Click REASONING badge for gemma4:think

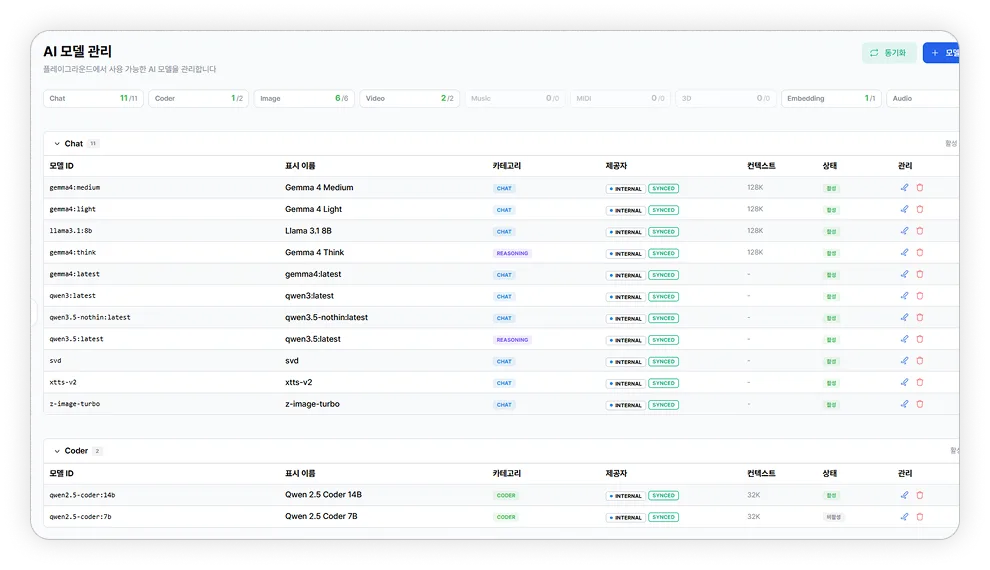click(x=512, y=253)
